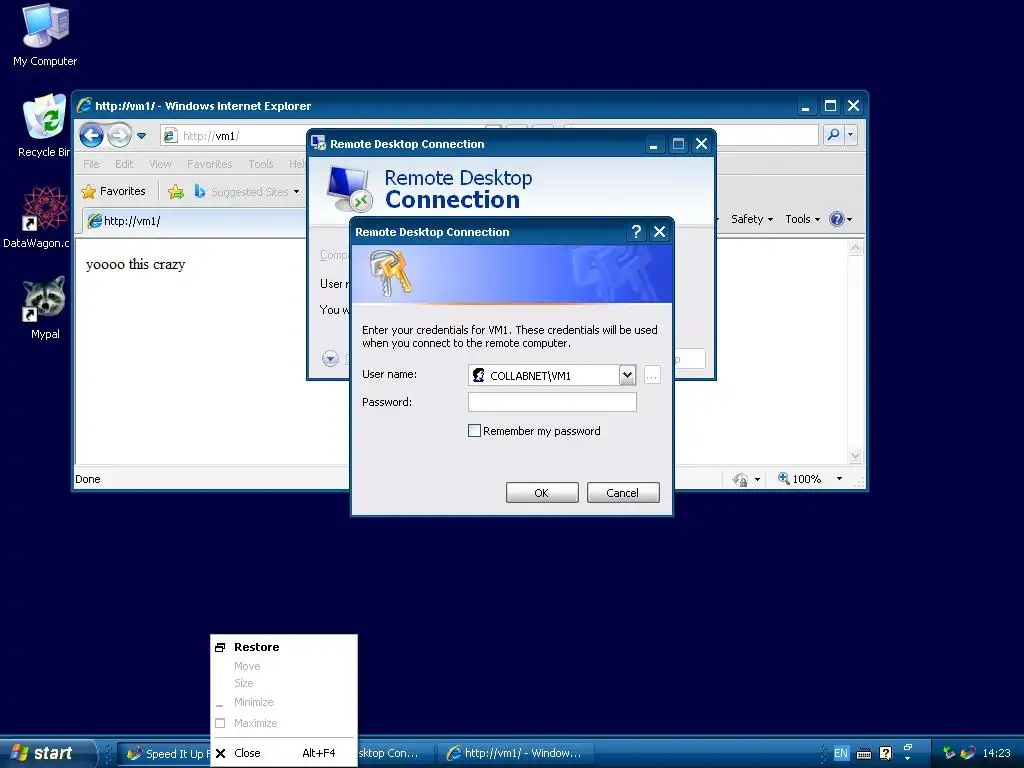Launch the Mypal browser shortcut

pos(44,307)
